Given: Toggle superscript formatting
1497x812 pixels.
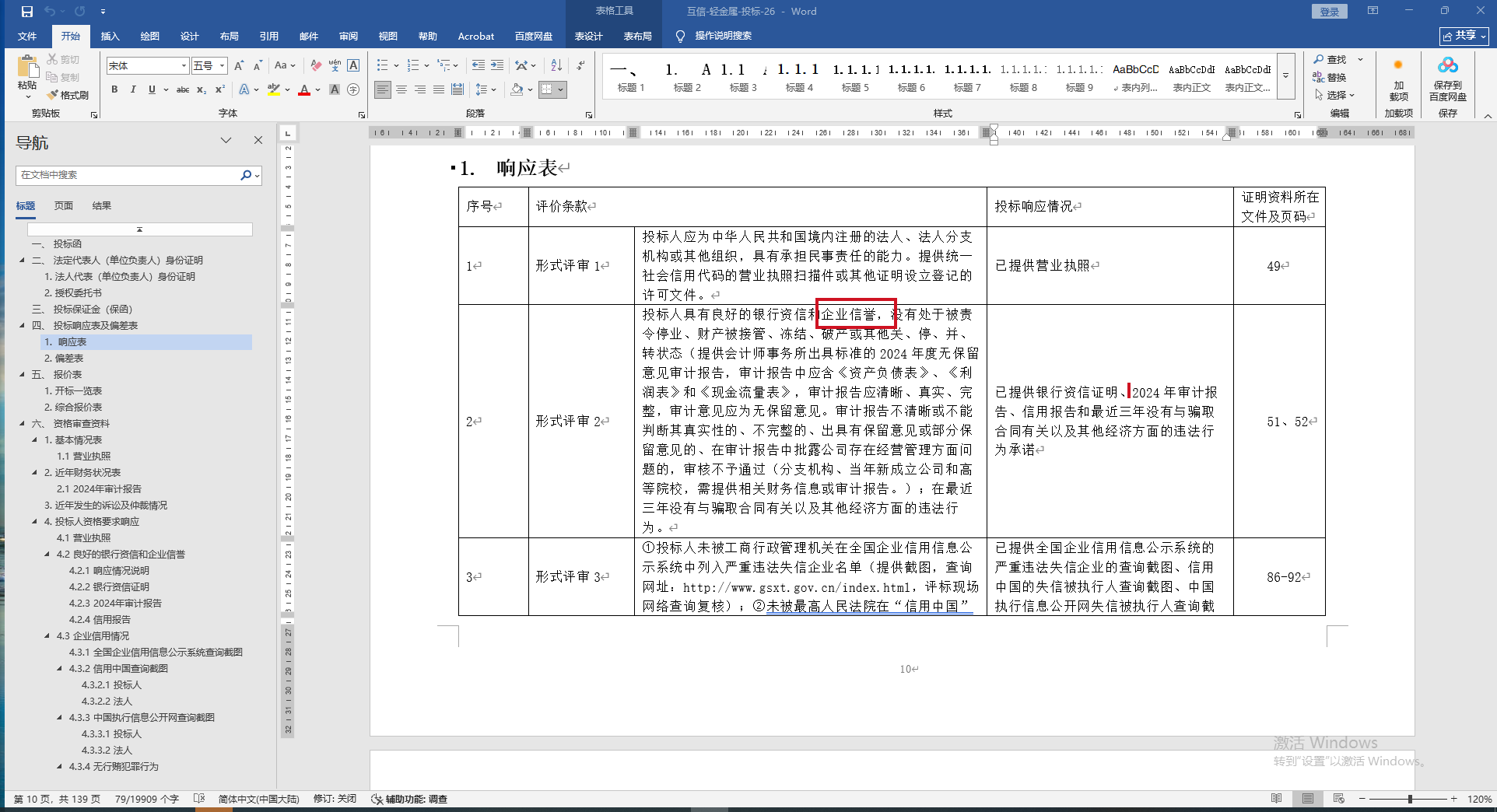Looking at the screenshot, I should pos(220,89).
